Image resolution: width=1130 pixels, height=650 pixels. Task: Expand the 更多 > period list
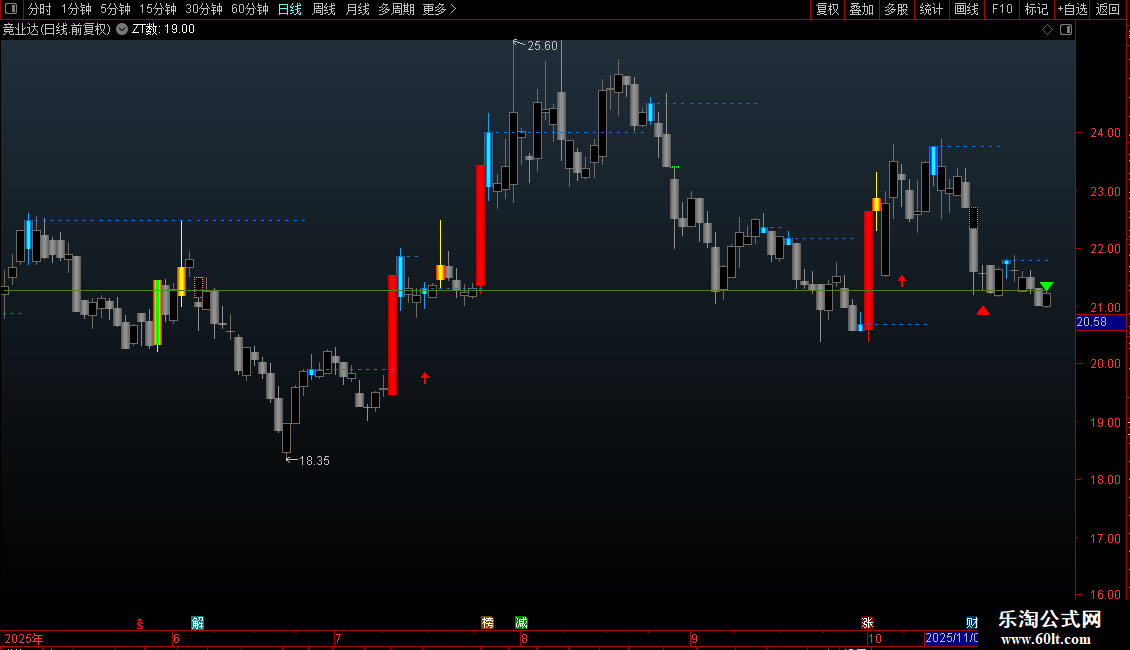(x=440, y=9)
